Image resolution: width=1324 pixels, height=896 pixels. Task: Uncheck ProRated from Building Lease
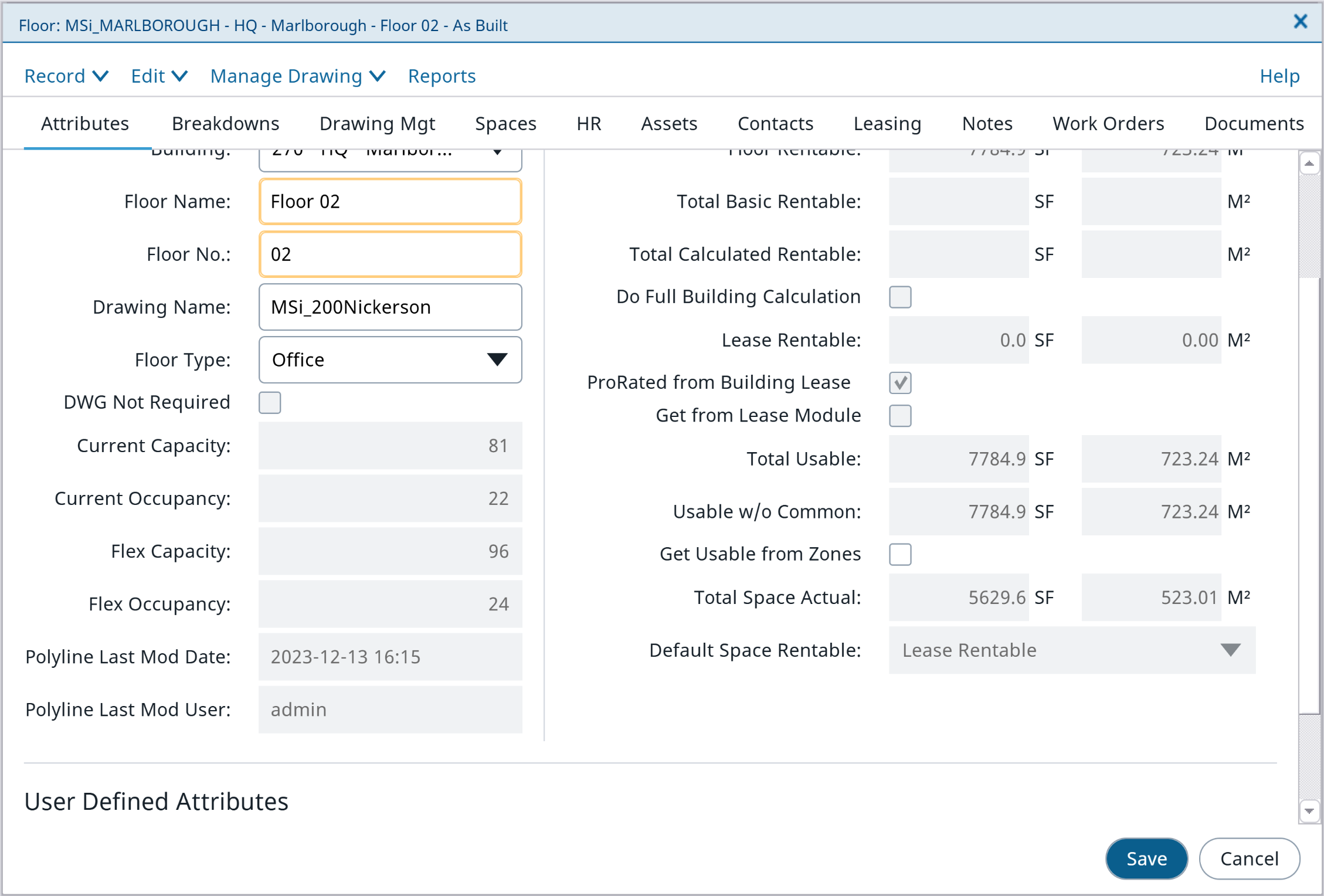coord(900,383)
